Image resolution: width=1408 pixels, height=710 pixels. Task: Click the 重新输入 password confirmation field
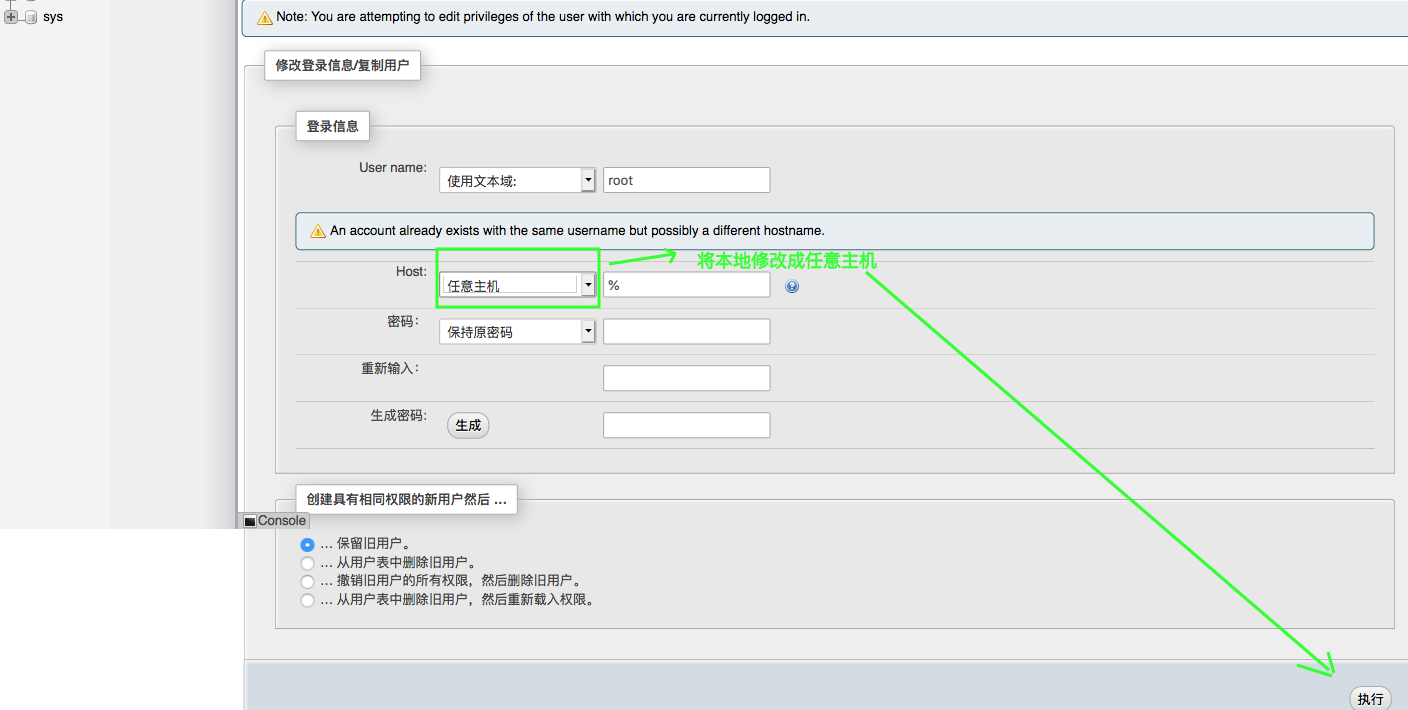click(686, 377)
